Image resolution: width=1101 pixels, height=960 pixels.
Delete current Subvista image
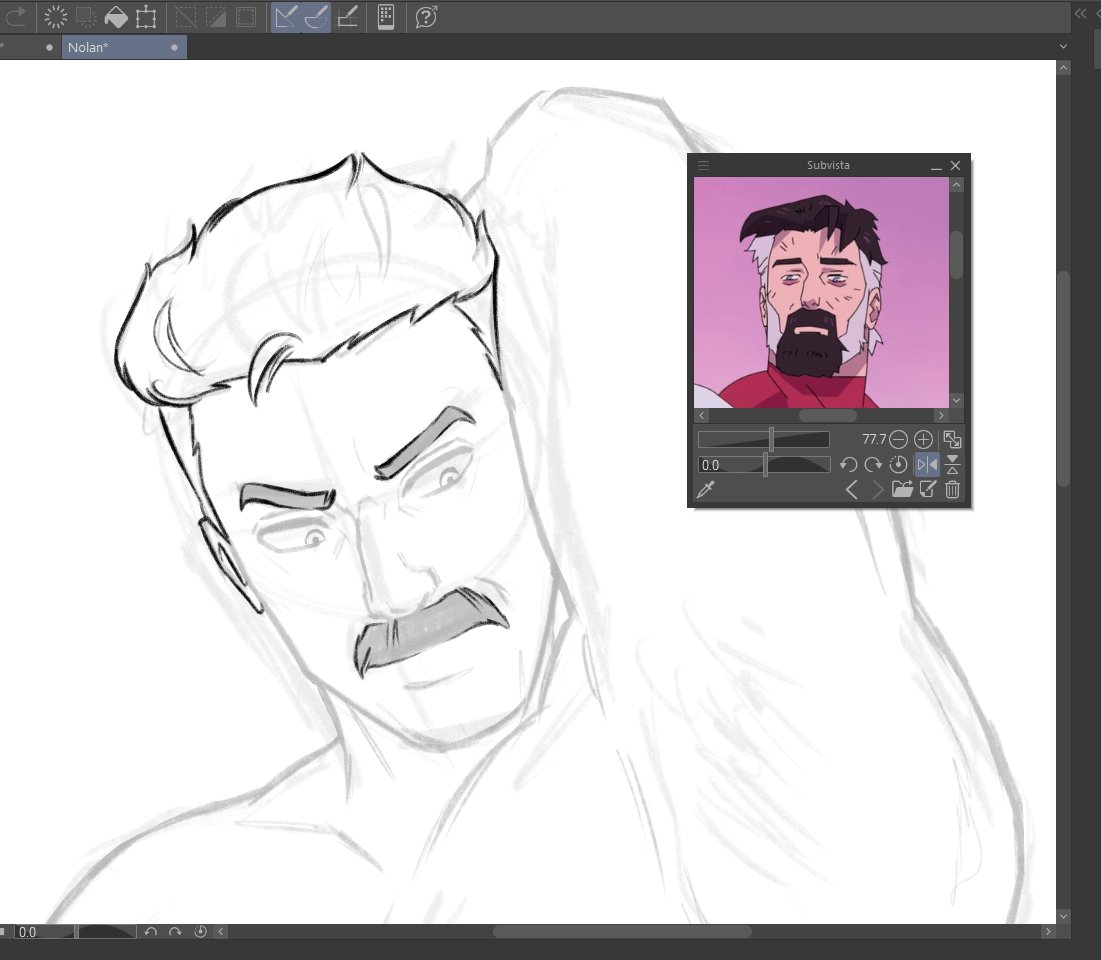[x=952, y=489]
